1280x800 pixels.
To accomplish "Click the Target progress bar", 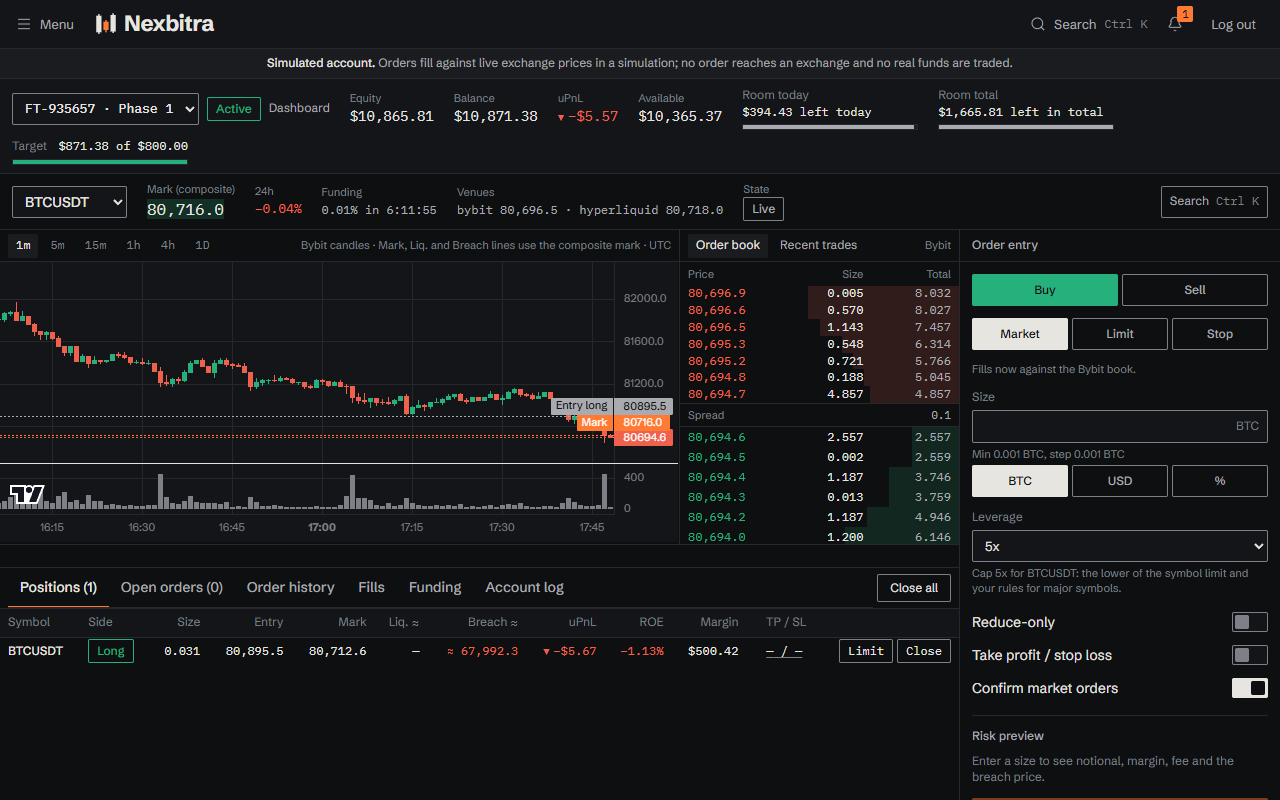I will point(100,161).
